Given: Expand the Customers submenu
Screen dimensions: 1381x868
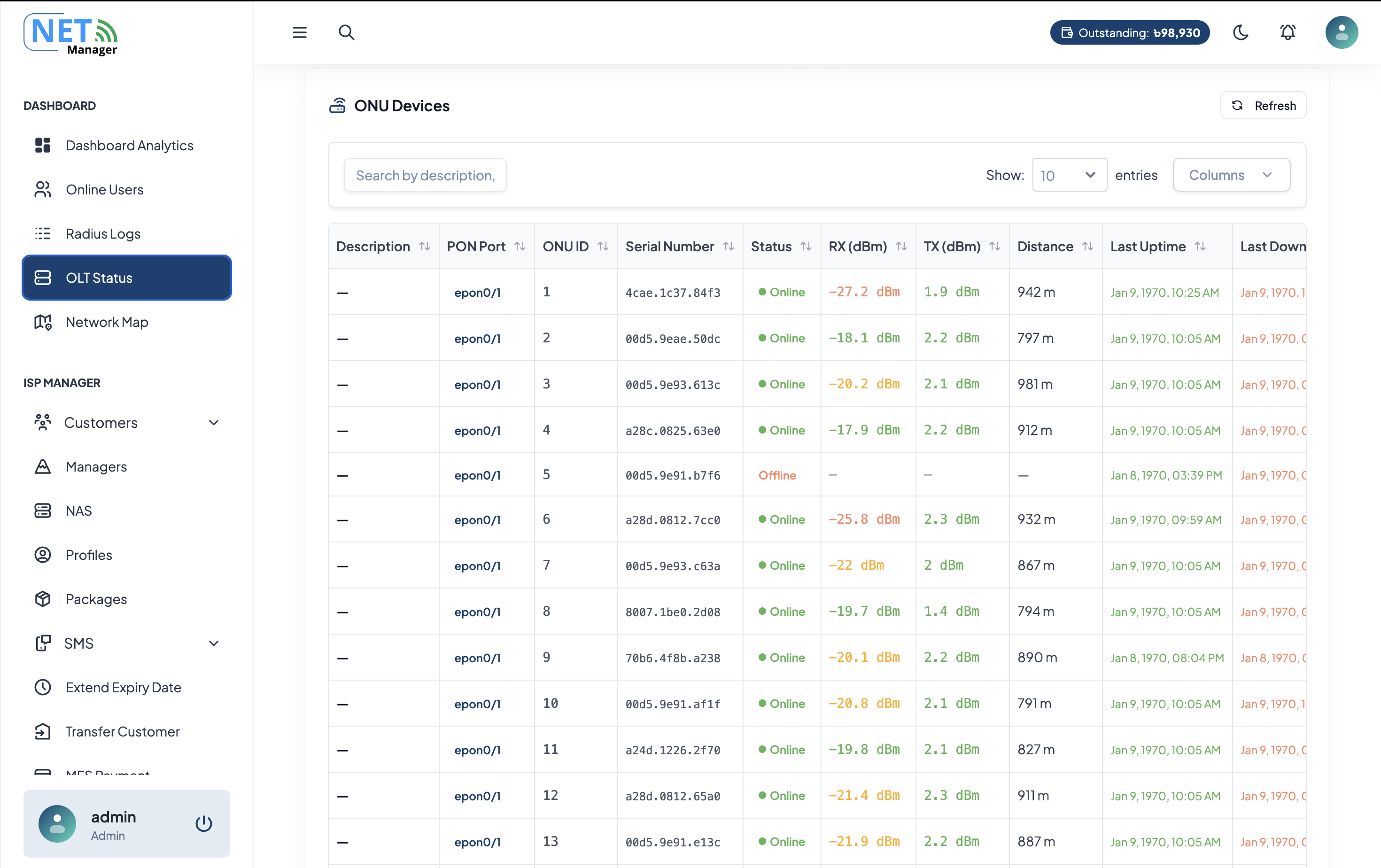Looking at the screenshot, I should (126, 423).
